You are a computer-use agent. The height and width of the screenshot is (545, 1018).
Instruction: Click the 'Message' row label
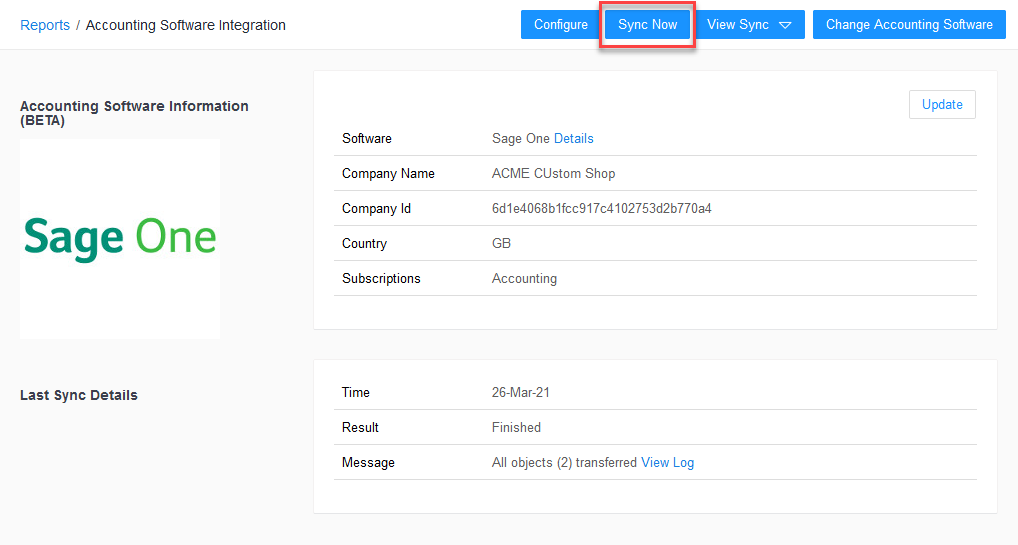tap(368, 463)
